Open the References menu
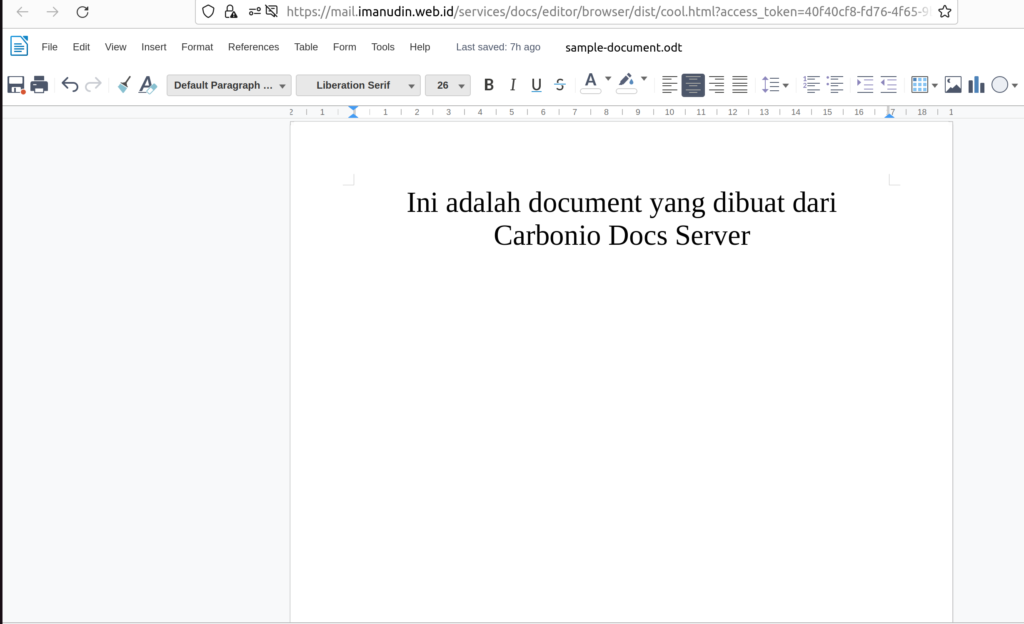Image resolution: width=1024 pixels, height=624 pixels. (x=253, y=46)
